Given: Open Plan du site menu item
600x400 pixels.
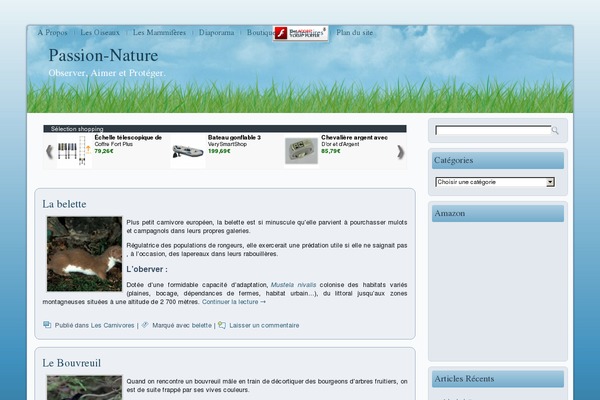Looking at the screenshot, I should click(354, 33).
